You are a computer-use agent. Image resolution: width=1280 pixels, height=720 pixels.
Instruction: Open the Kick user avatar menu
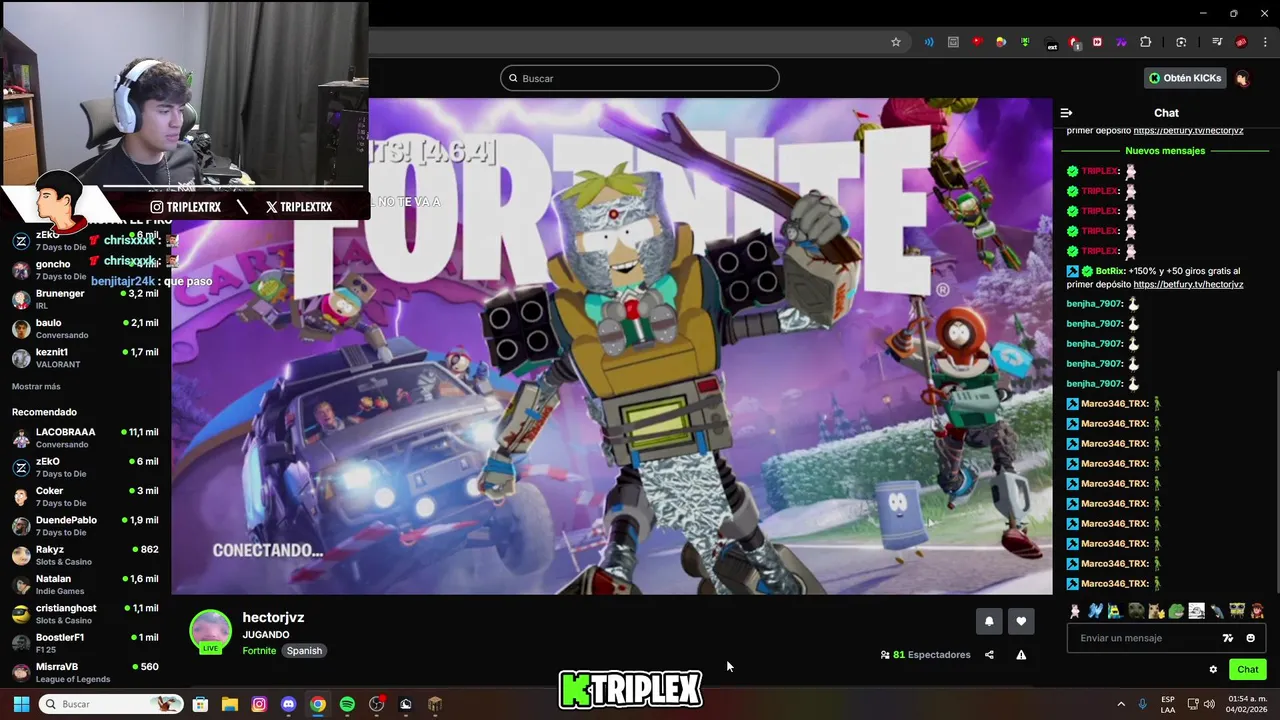[1242, 78]
